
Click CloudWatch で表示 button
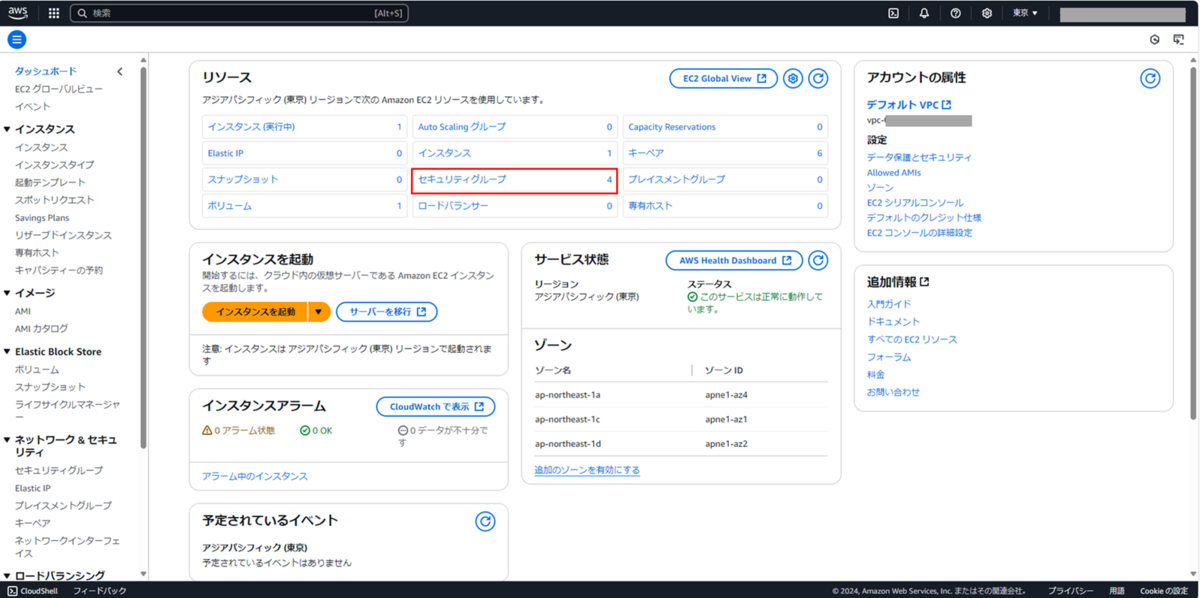point(436,407)
